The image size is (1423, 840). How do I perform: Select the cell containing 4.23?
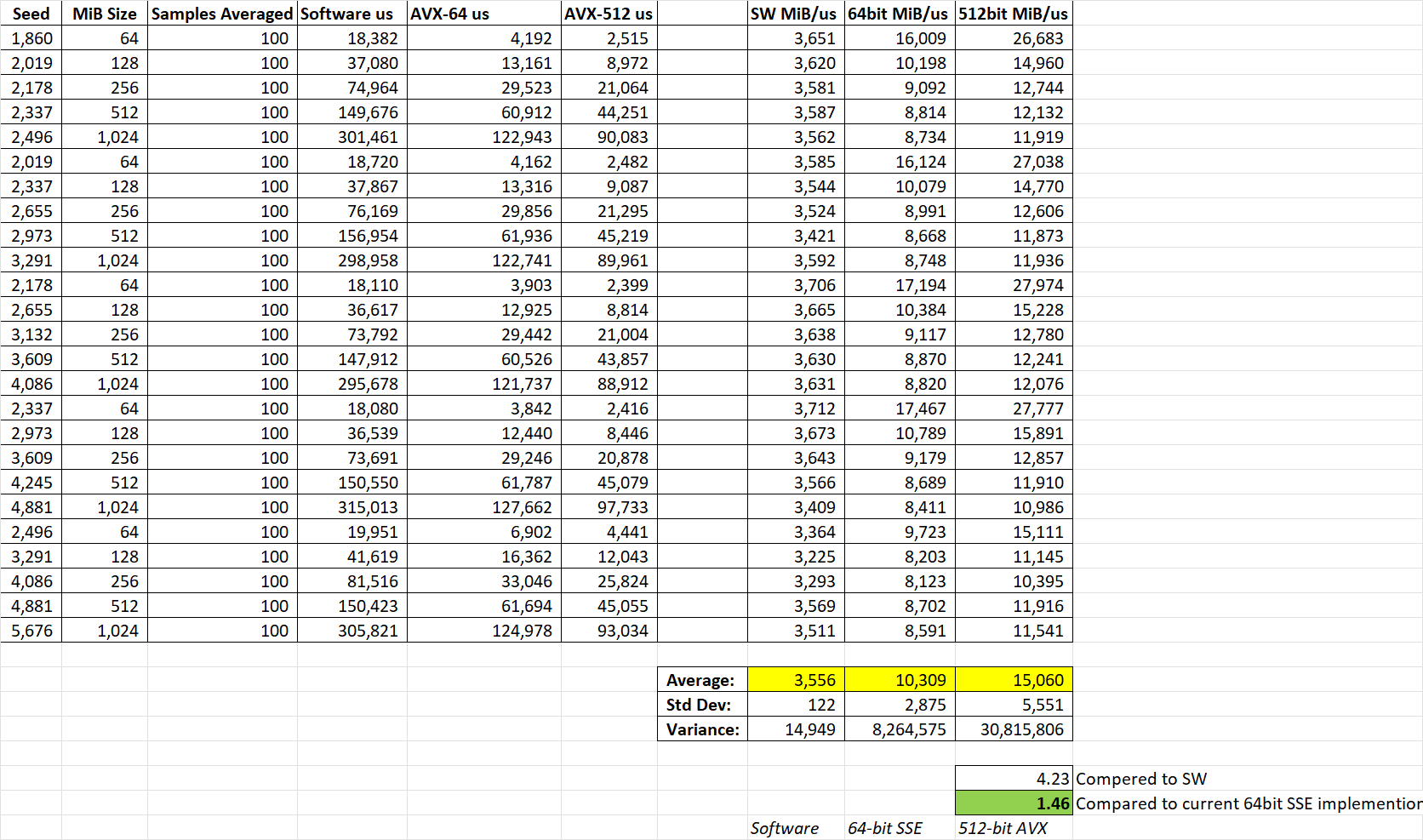click(x=1014, y=779)
